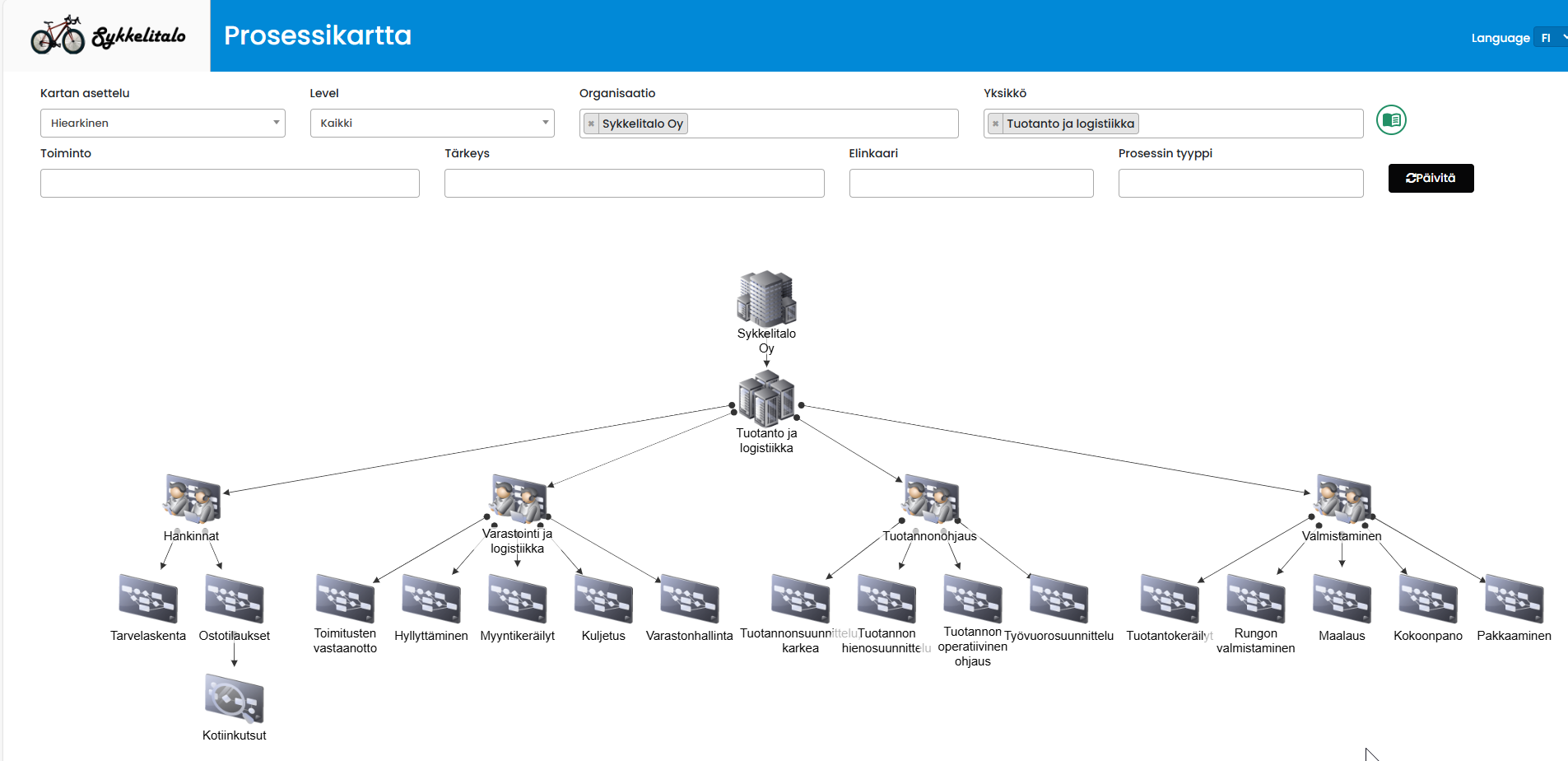Open the Valmistaminen process group icon
Image resolution: width=1568 pixels, height=761 pixels.
coord(1342,499)
